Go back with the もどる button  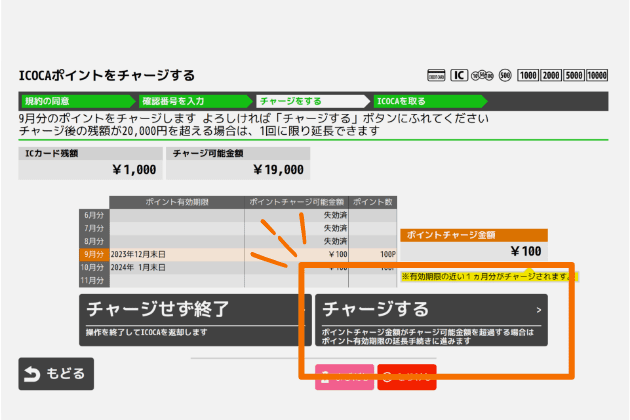tap(56, 374)
